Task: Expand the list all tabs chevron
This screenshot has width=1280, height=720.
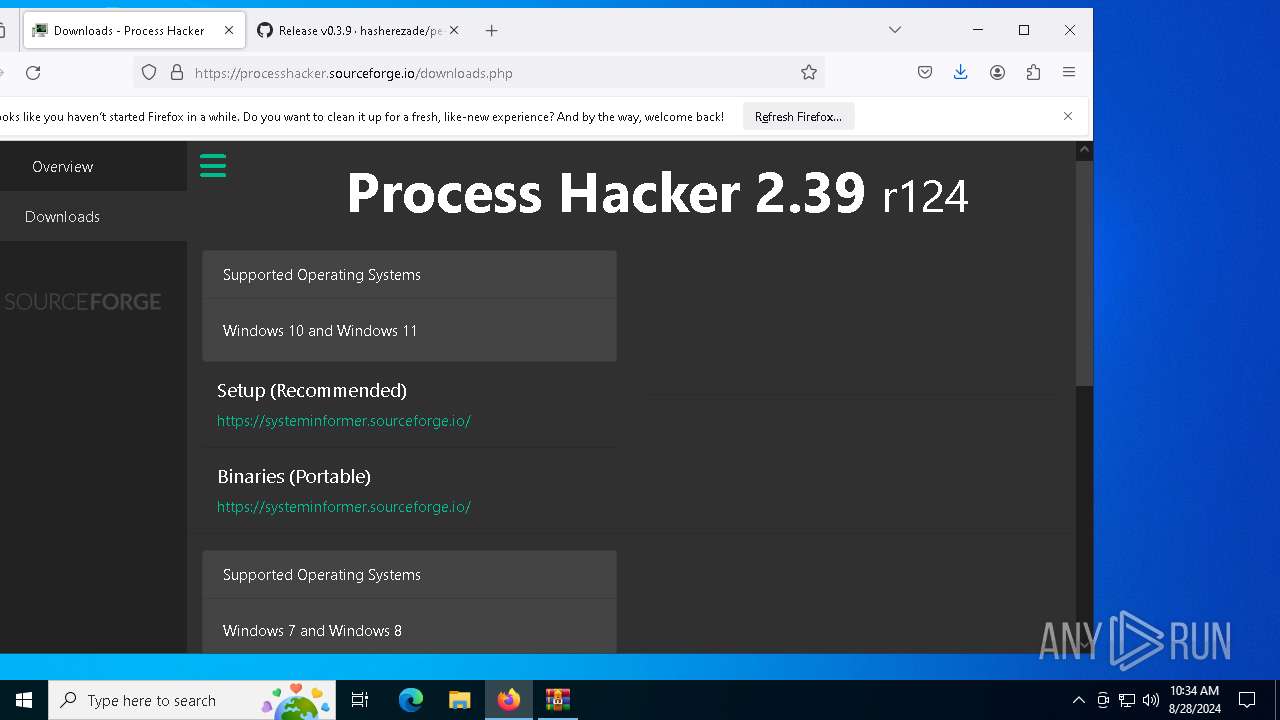Action: click(895, 30)
